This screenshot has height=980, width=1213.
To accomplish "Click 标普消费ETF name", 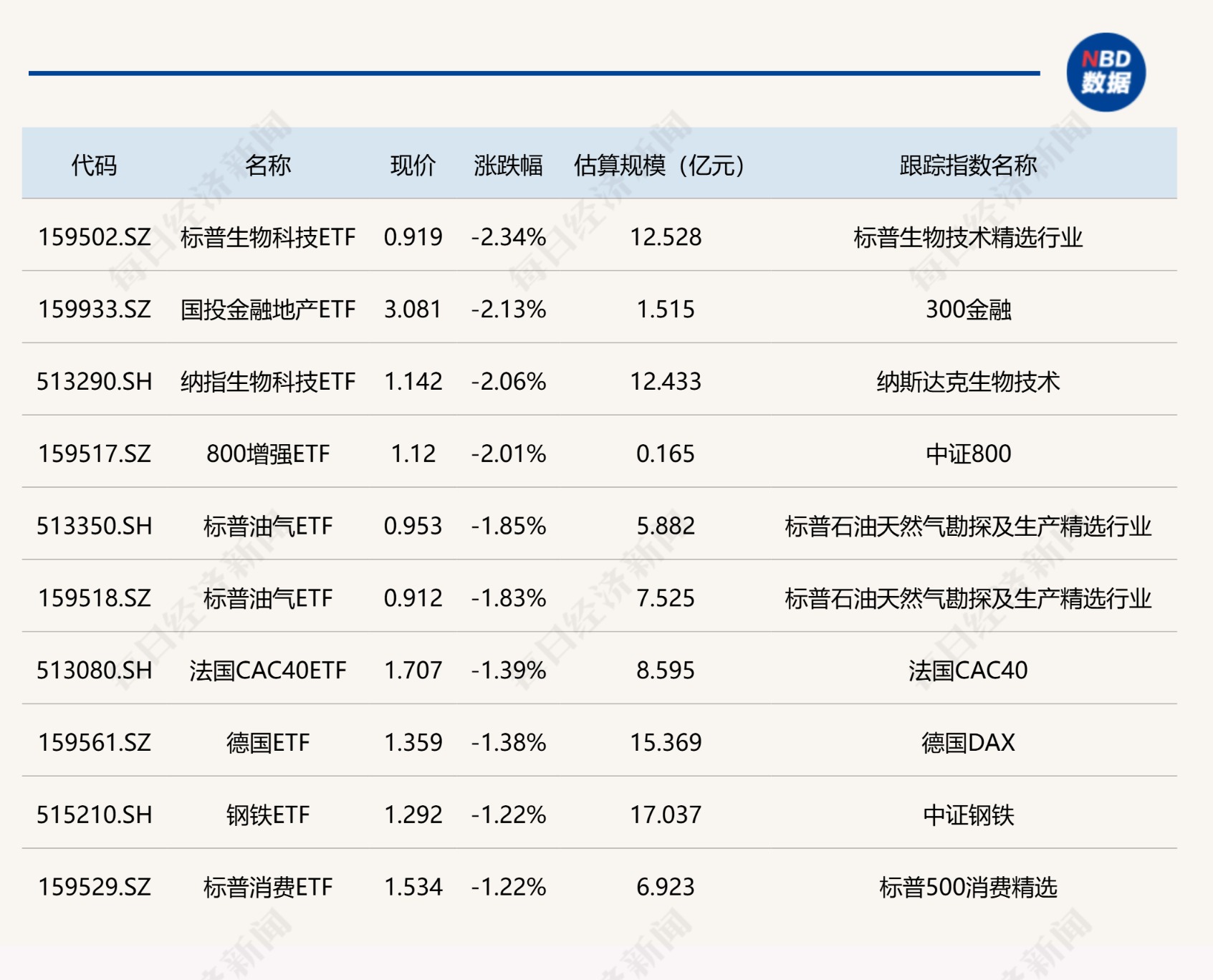I will (x=268, y=888).
